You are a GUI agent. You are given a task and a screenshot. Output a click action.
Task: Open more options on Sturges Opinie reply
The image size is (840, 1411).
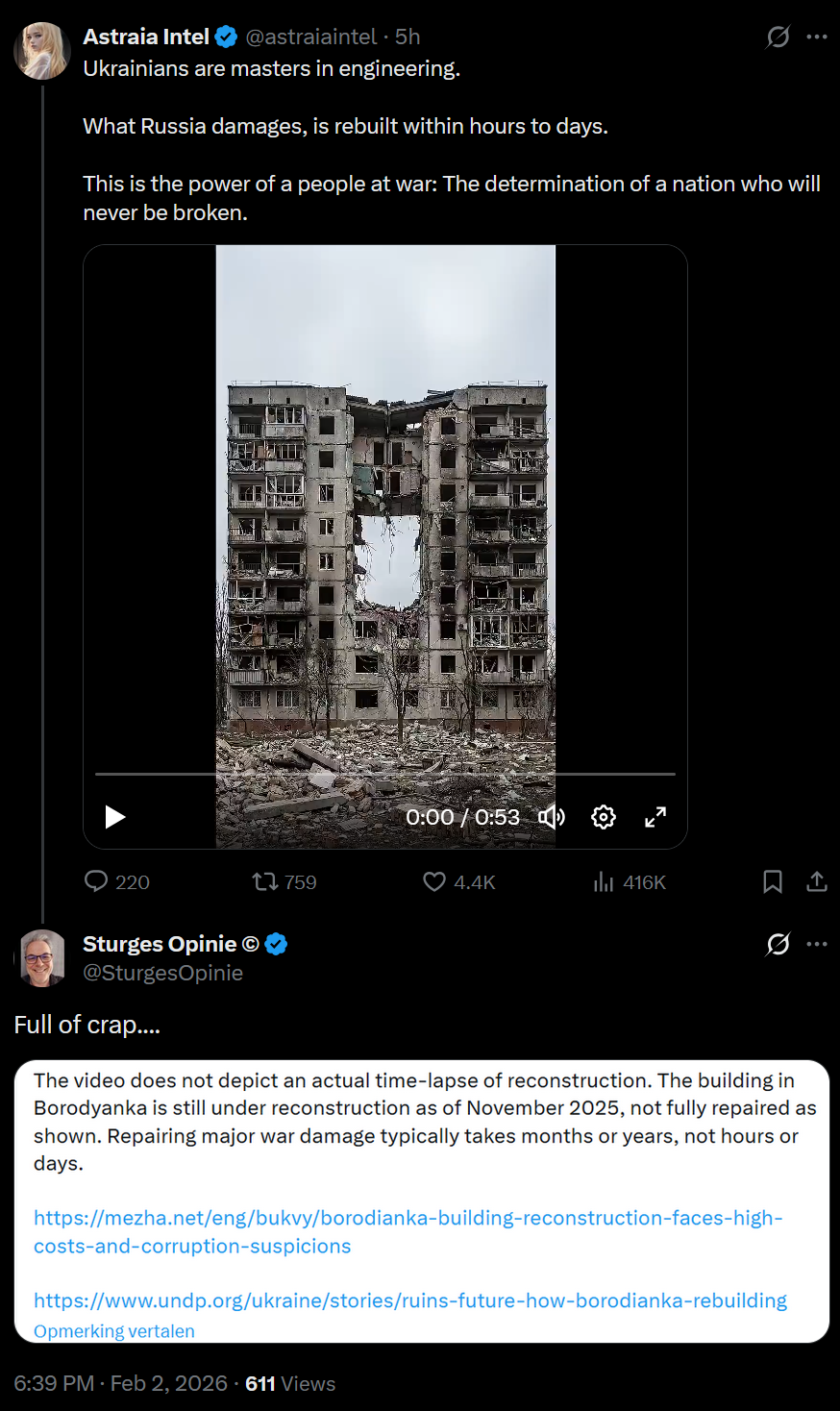(817, 944)
